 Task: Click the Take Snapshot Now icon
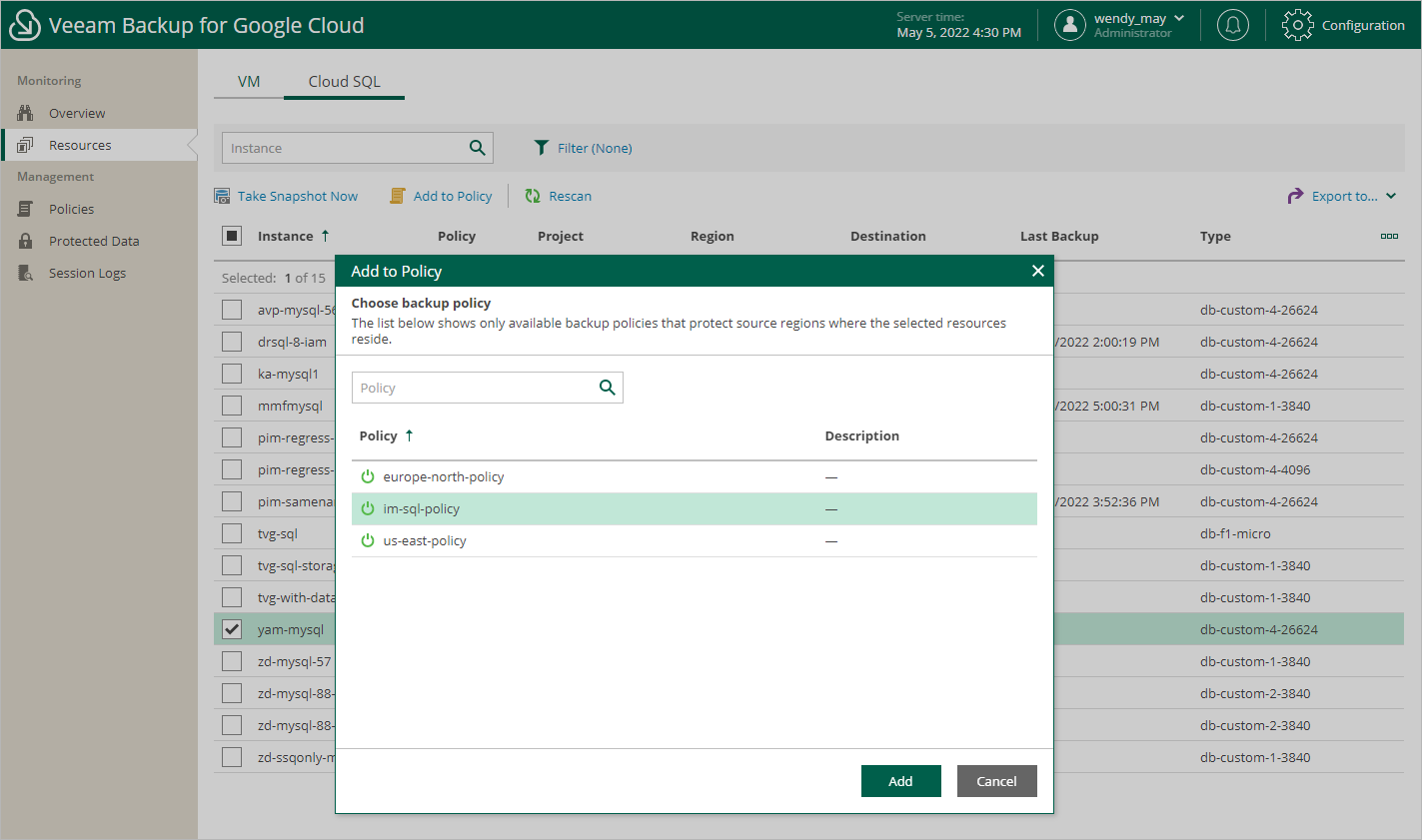point(222,196)
